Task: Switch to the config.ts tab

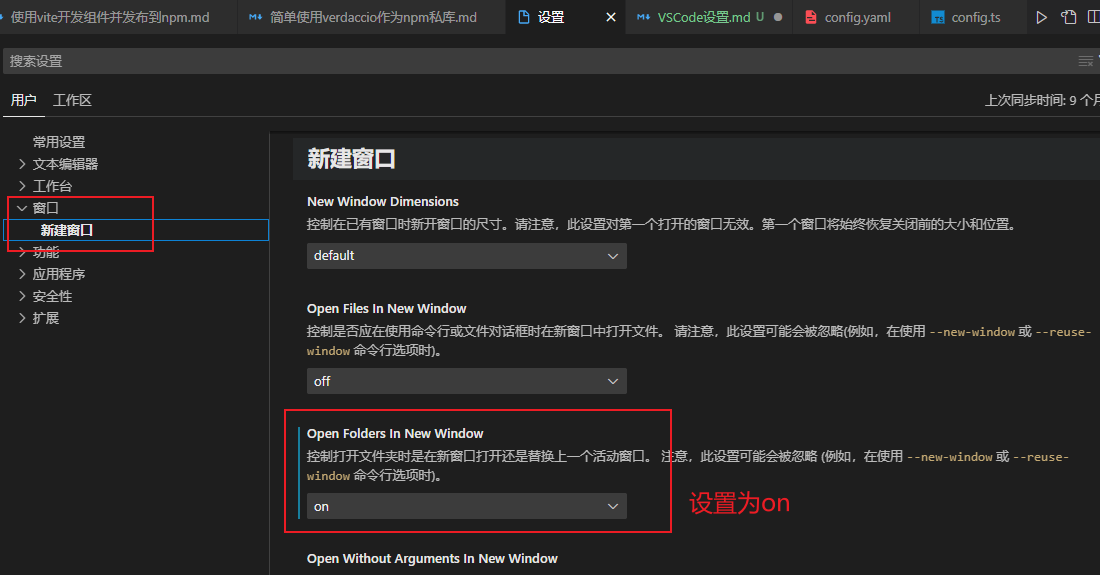Action: click(974, 17)
